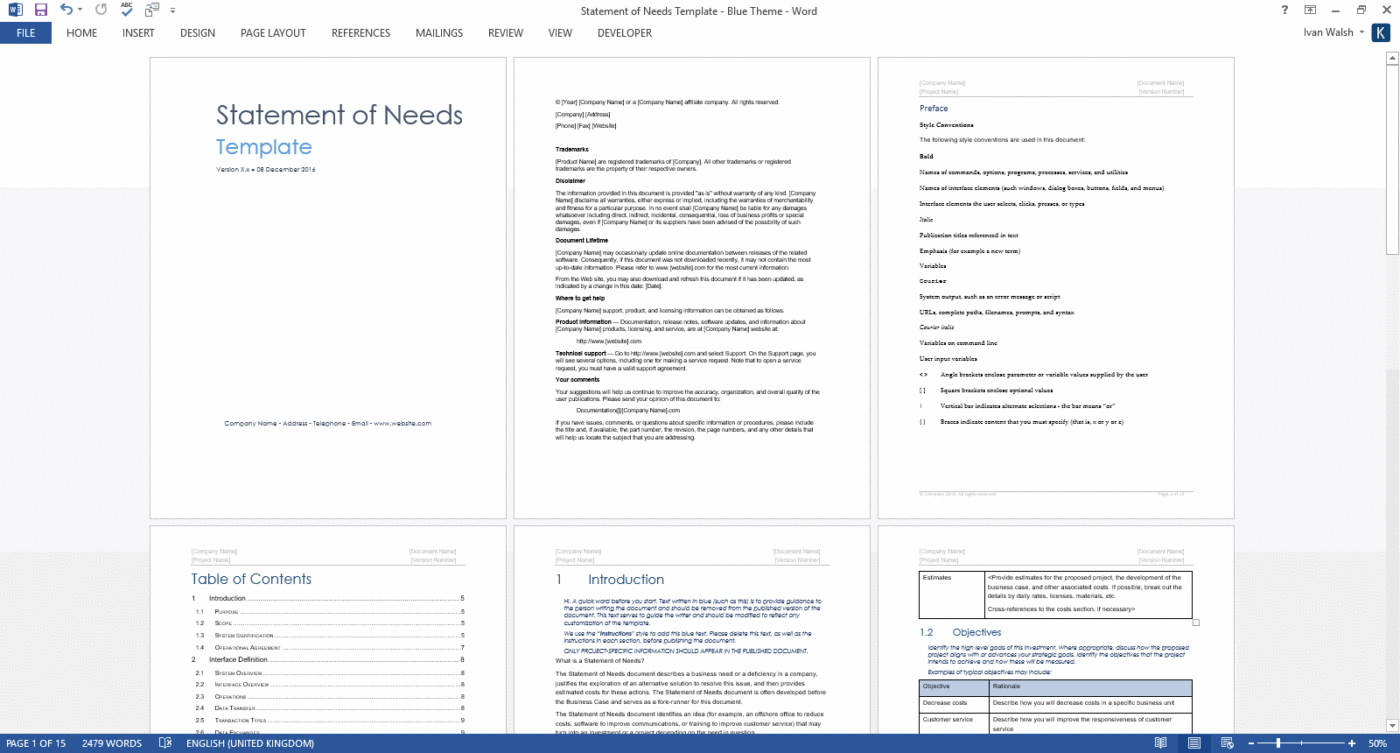Screen dimensions: 1400x753
Task: Click PAGE 1 OF 15 to toggle navigation pane
Action: [35, 743]
